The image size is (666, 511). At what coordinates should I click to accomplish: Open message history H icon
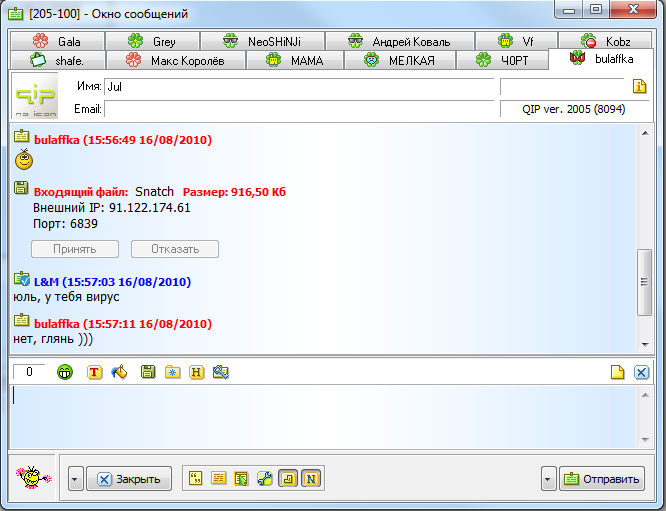pos(196,372)
